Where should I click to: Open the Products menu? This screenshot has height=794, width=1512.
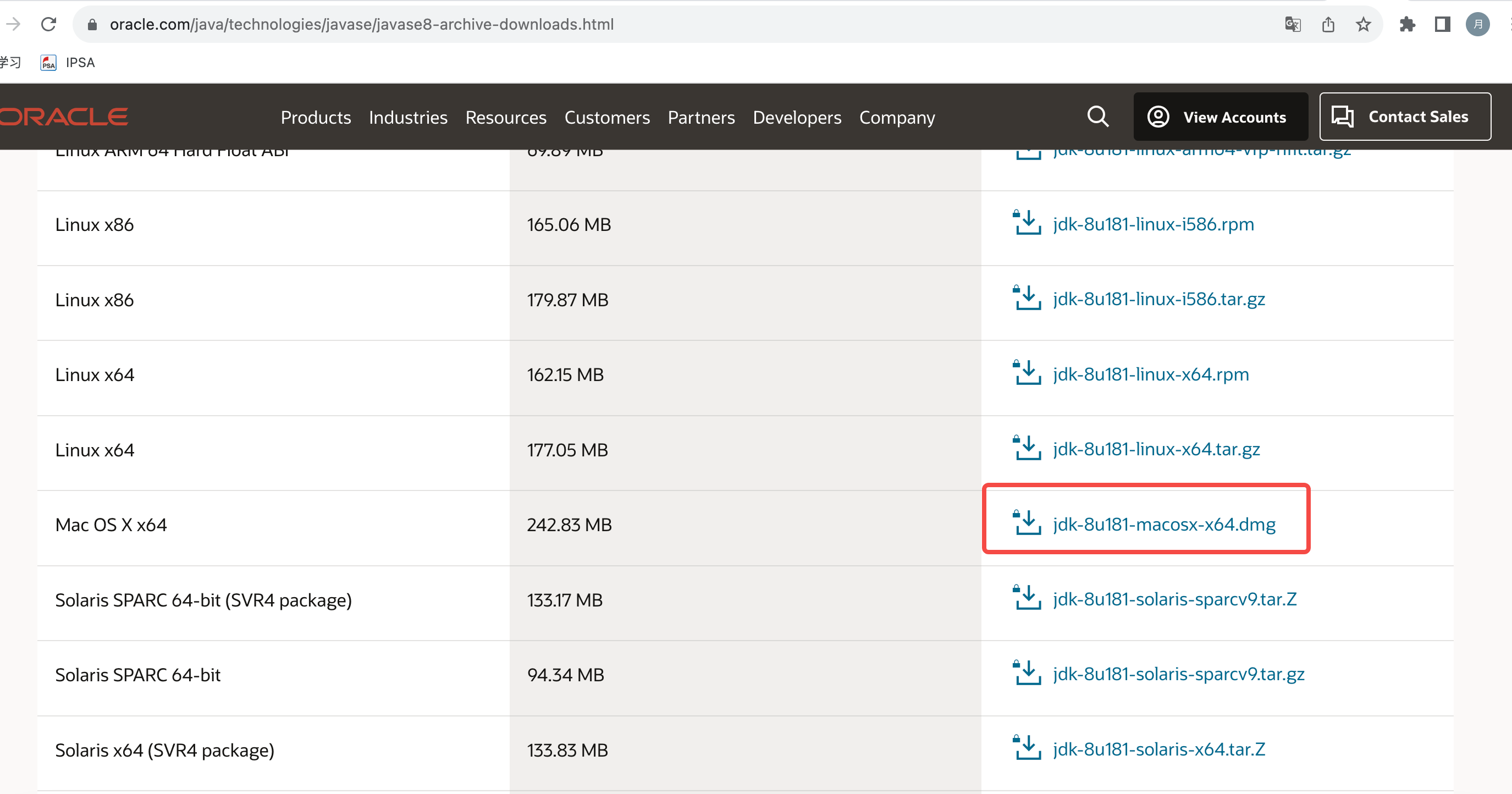click(x=316, y=117)
